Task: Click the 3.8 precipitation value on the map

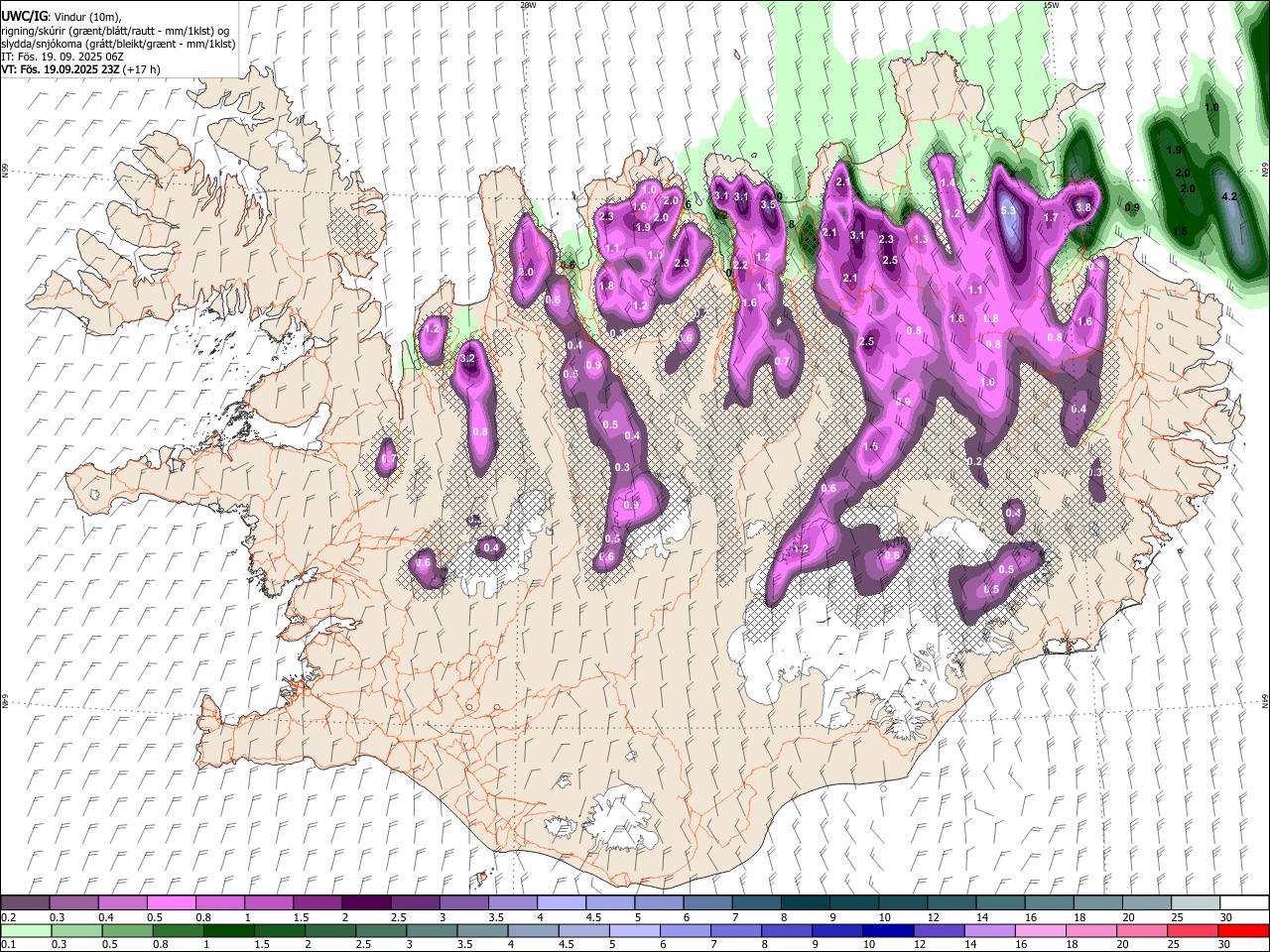Action: (x=1083, y=208)
